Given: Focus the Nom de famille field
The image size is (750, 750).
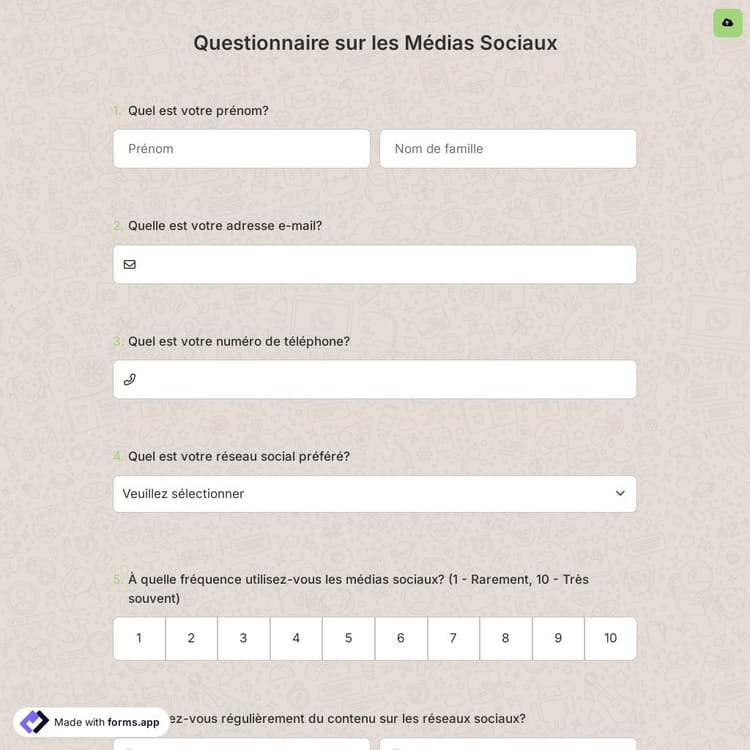Looking at the screenshot, I should [x=507, y=149].
